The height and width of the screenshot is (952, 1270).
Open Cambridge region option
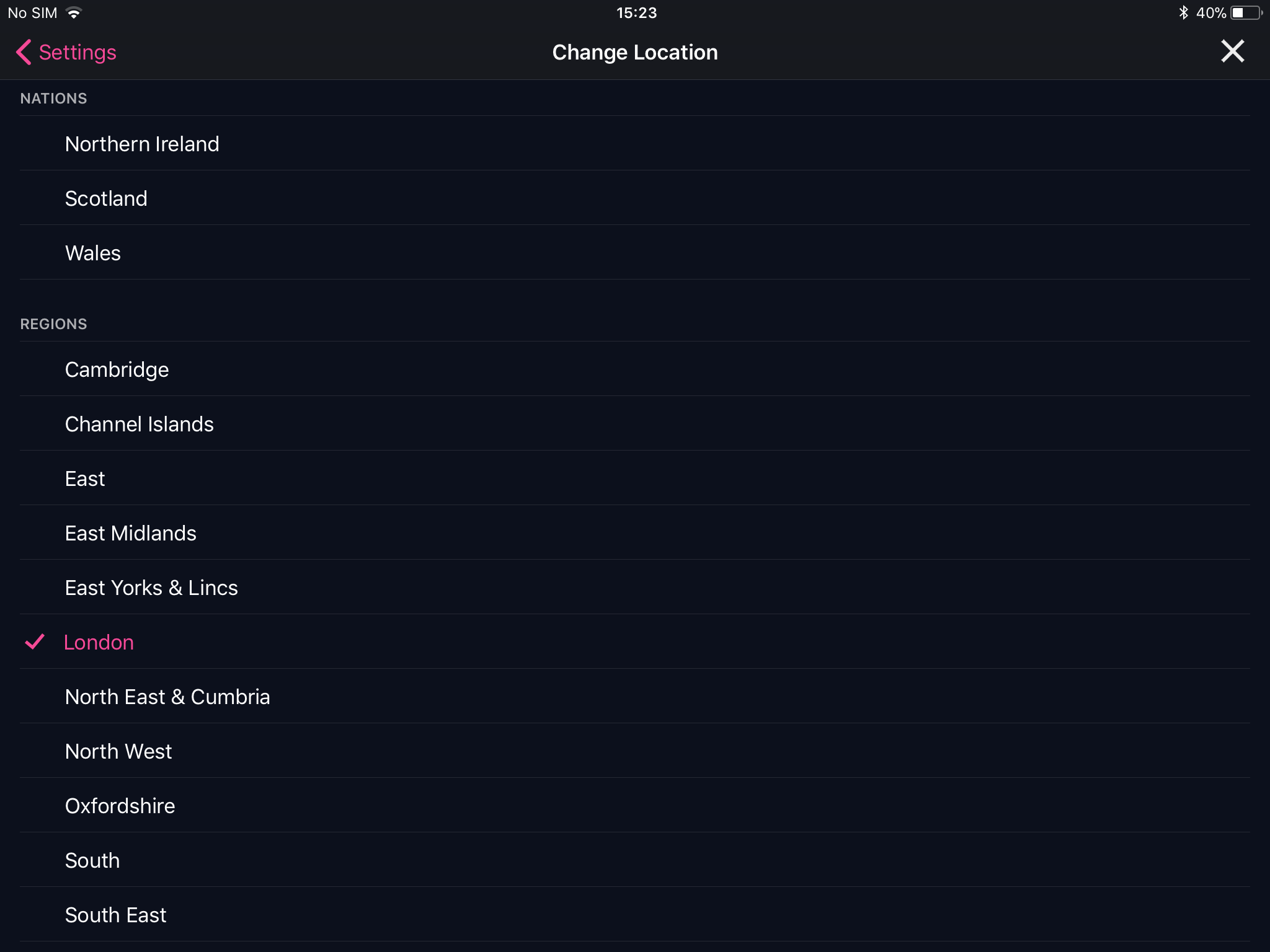click(x=116, y=370)
